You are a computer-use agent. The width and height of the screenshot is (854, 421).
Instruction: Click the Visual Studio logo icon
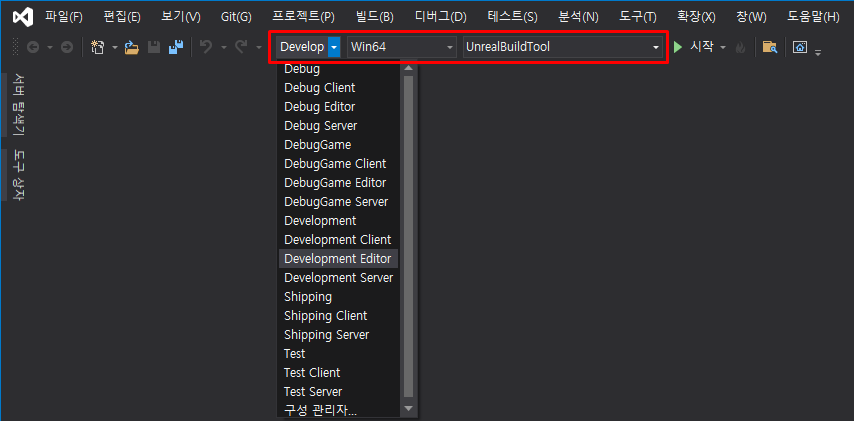click(x=23, y=18)
